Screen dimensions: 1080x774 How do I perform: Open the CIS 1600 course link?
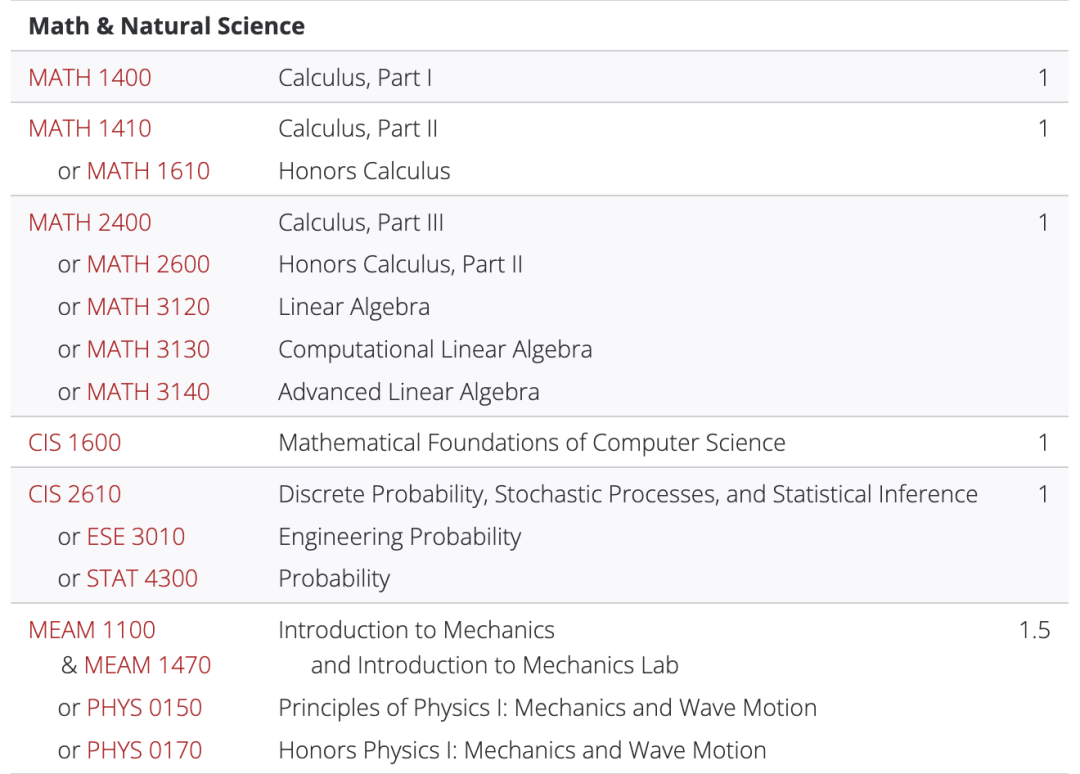pos(74,443)
